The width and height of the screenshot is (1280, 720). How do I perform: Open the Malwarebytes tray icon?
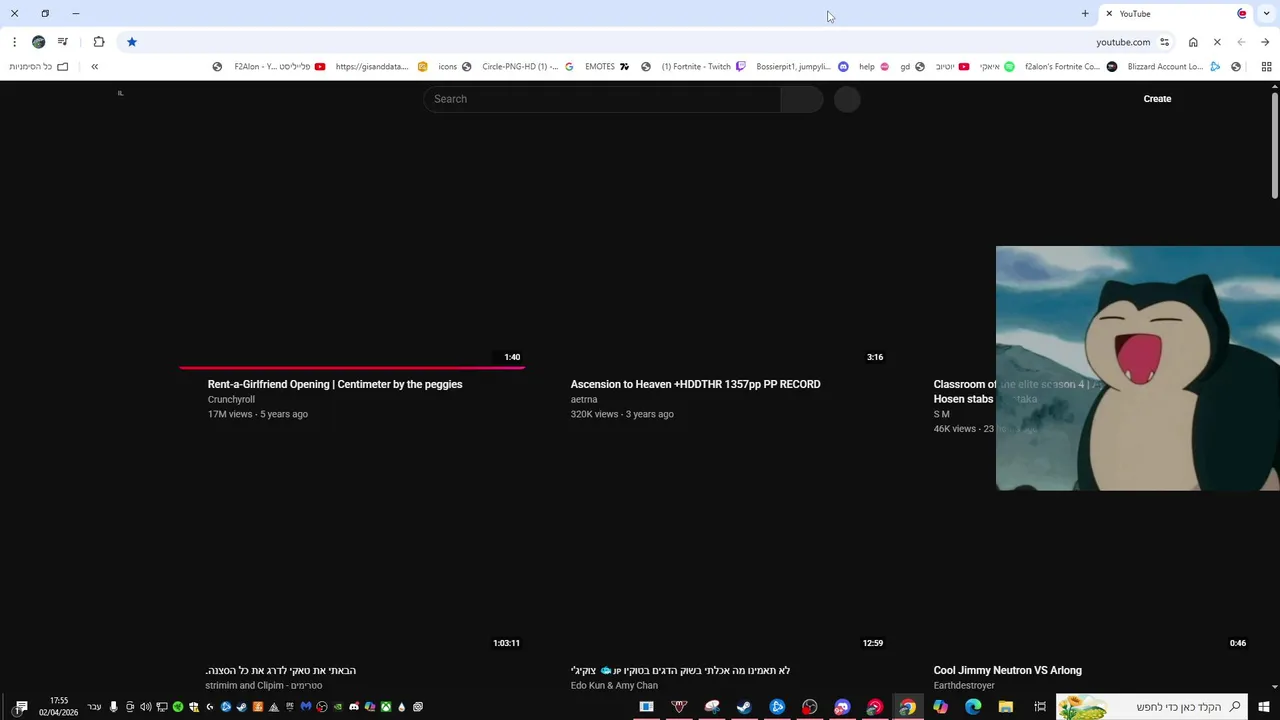305,707
